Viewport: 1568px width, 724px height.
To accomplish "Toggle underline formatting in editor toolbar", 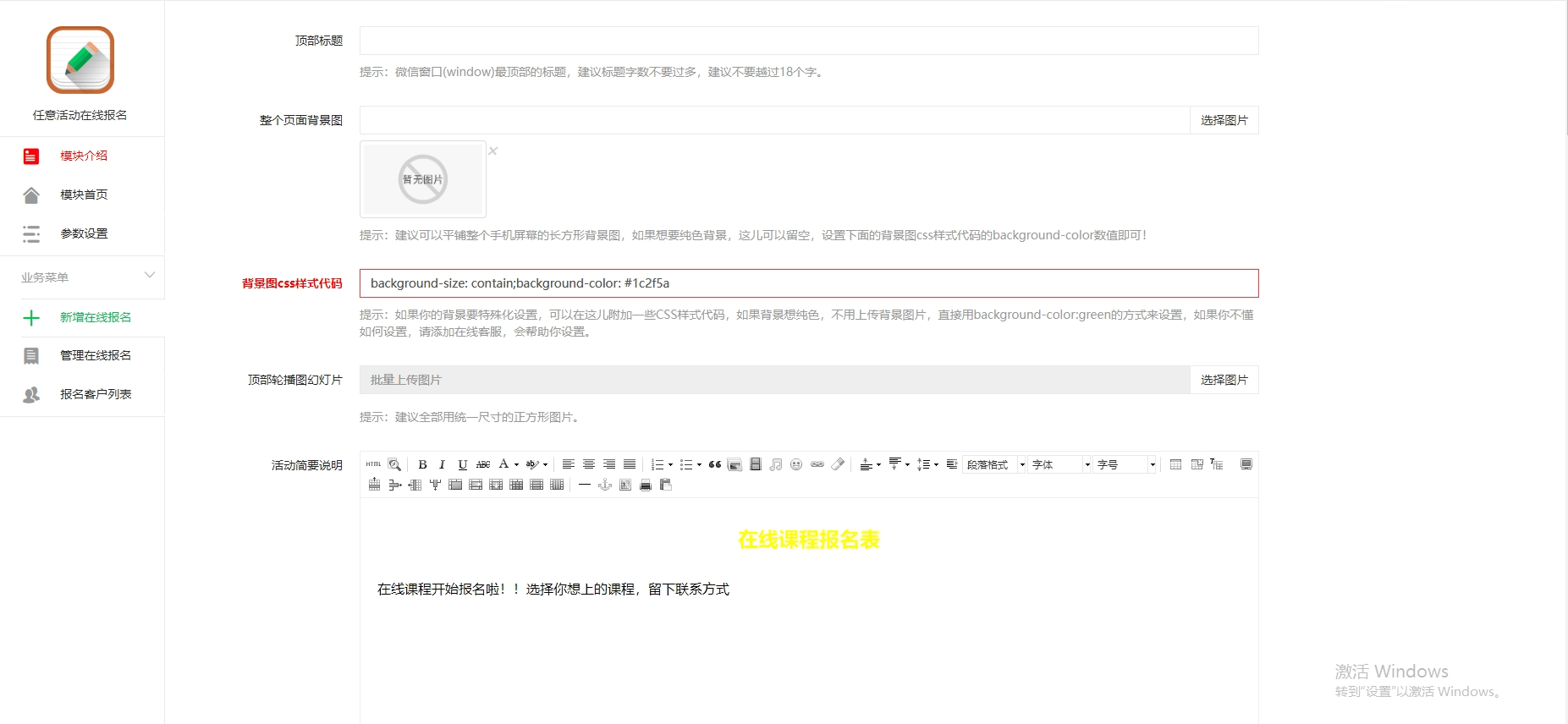I will (x=462, y=464).
